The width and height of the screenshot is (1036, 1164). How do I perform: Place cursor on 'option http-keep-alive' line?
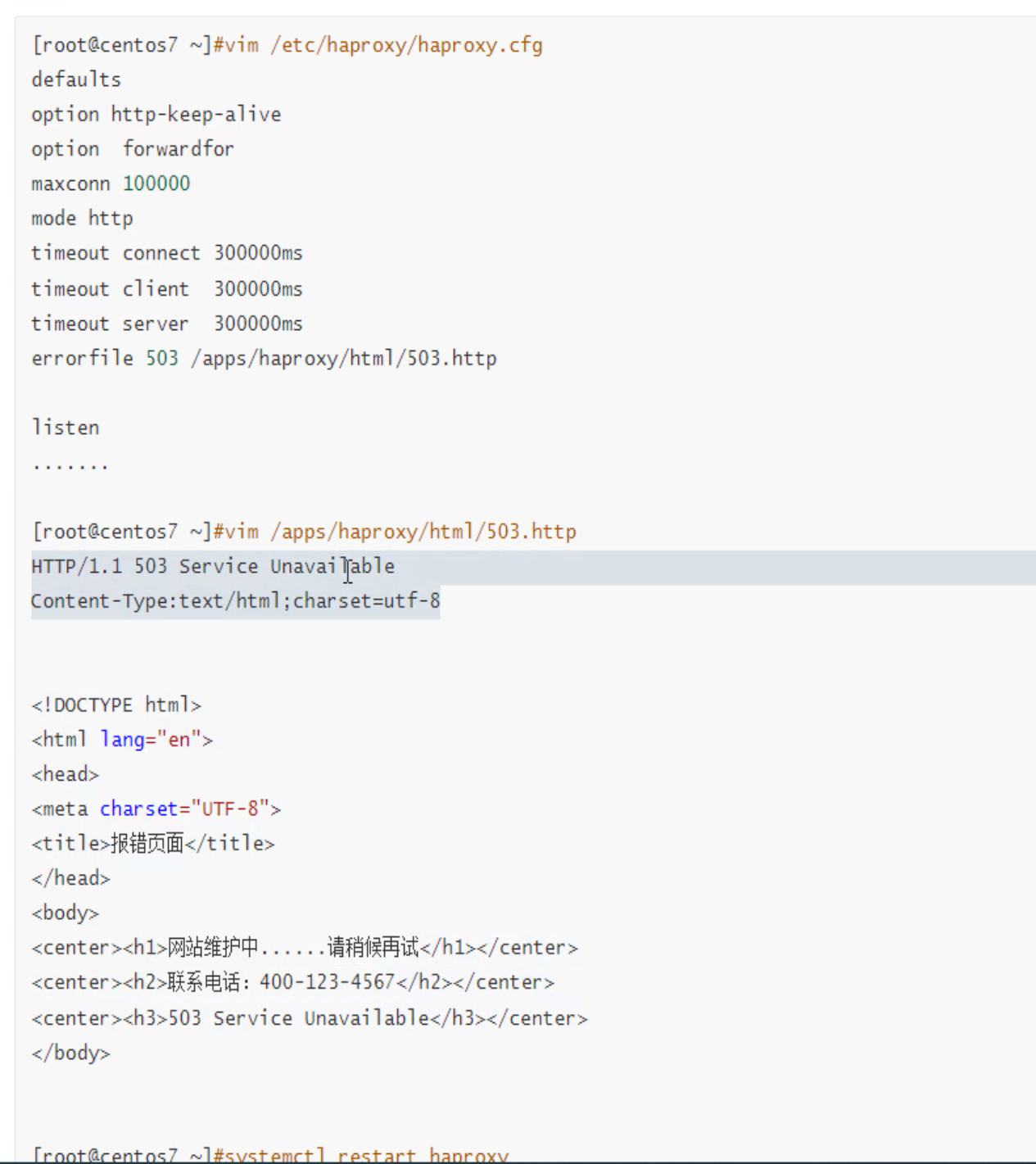[156, 115]
